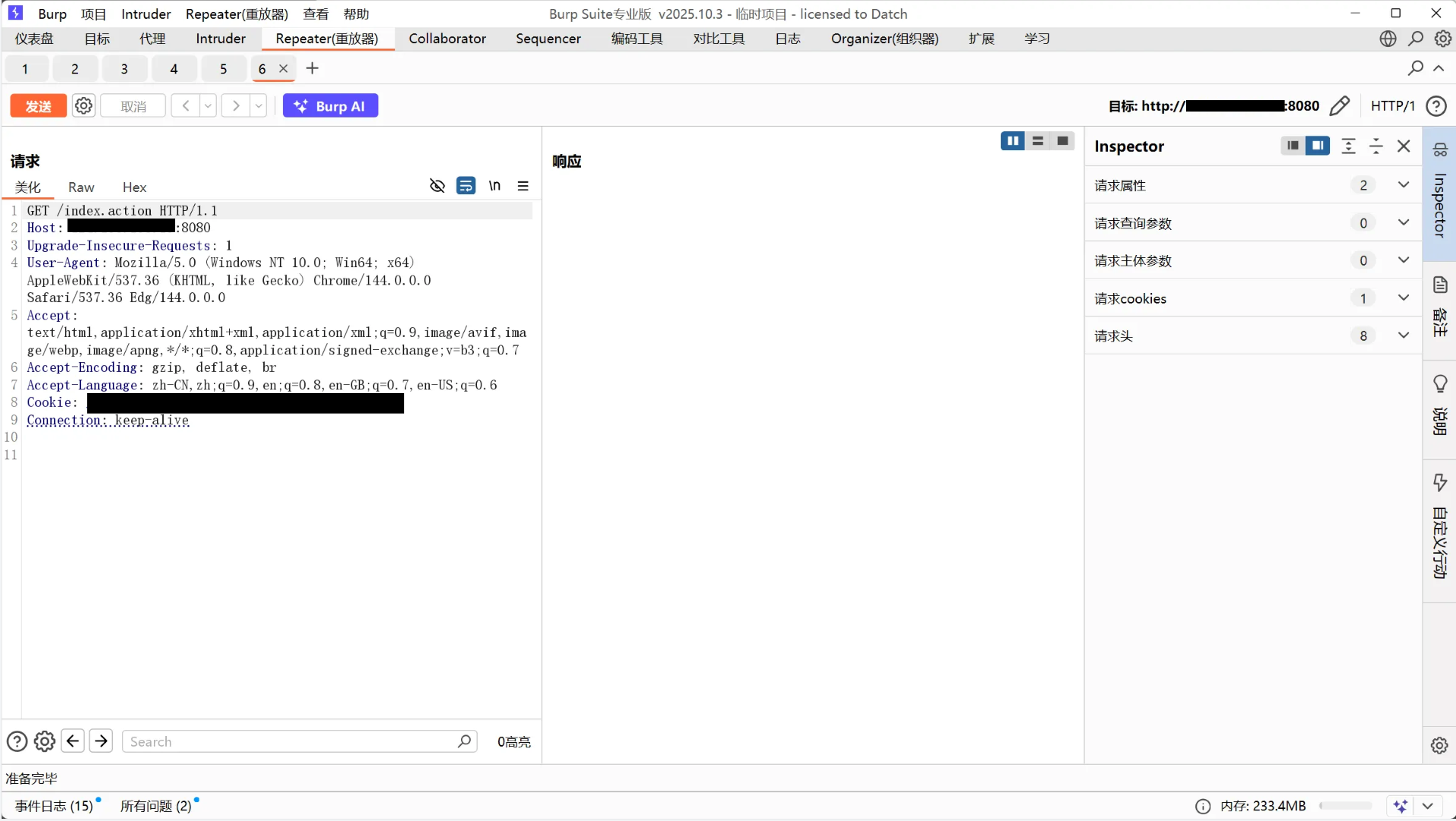Screen dimensions: 1456x821
Task: Dock Inspector layout to the left option
Action: [x=1293, y=146]
